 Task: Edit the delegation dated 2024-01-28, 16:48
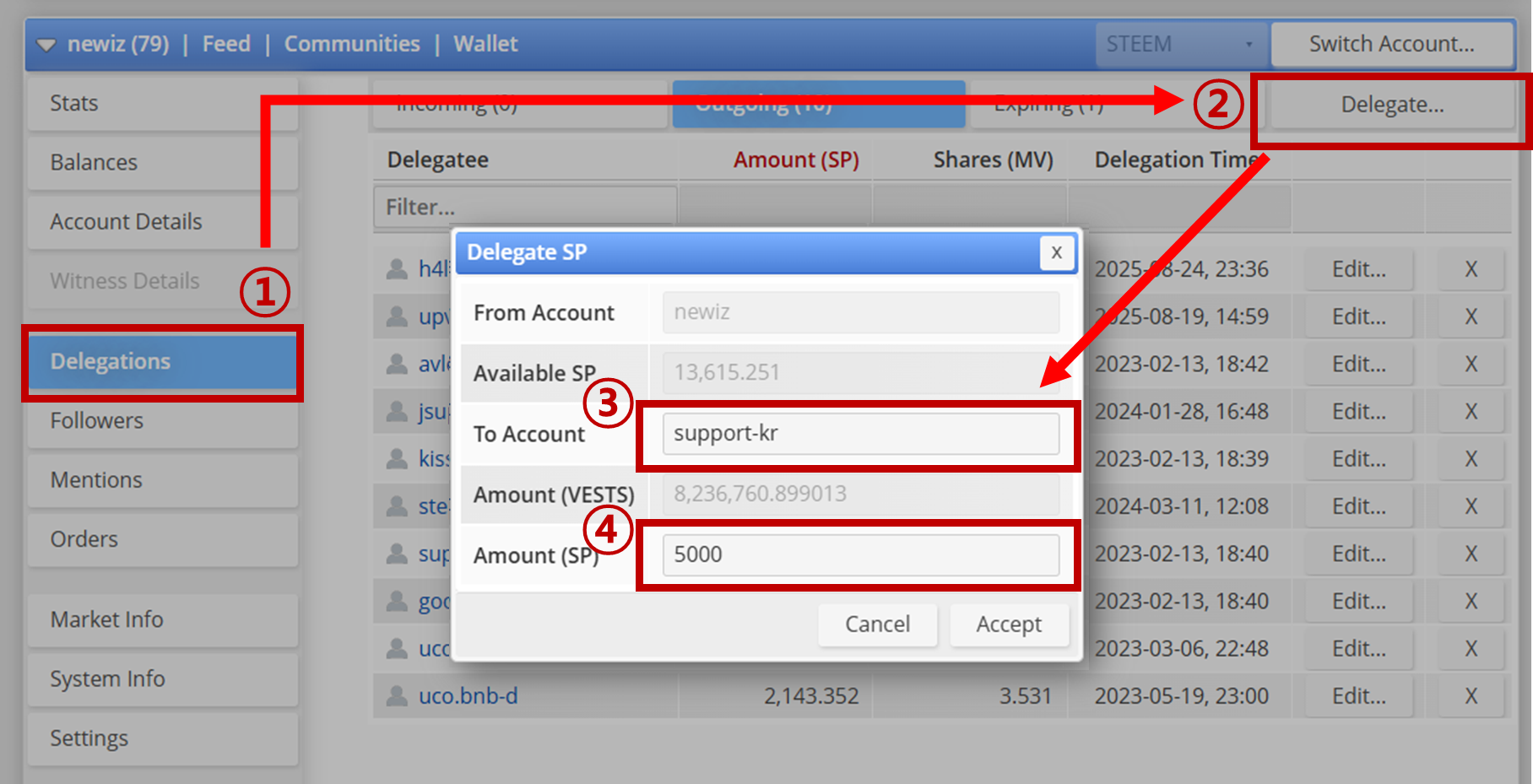click(x=1359, y=411)
